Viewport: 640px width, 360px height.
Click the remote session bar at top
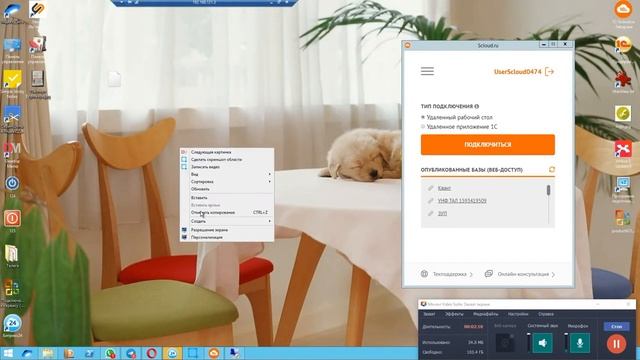pos(204,2)
